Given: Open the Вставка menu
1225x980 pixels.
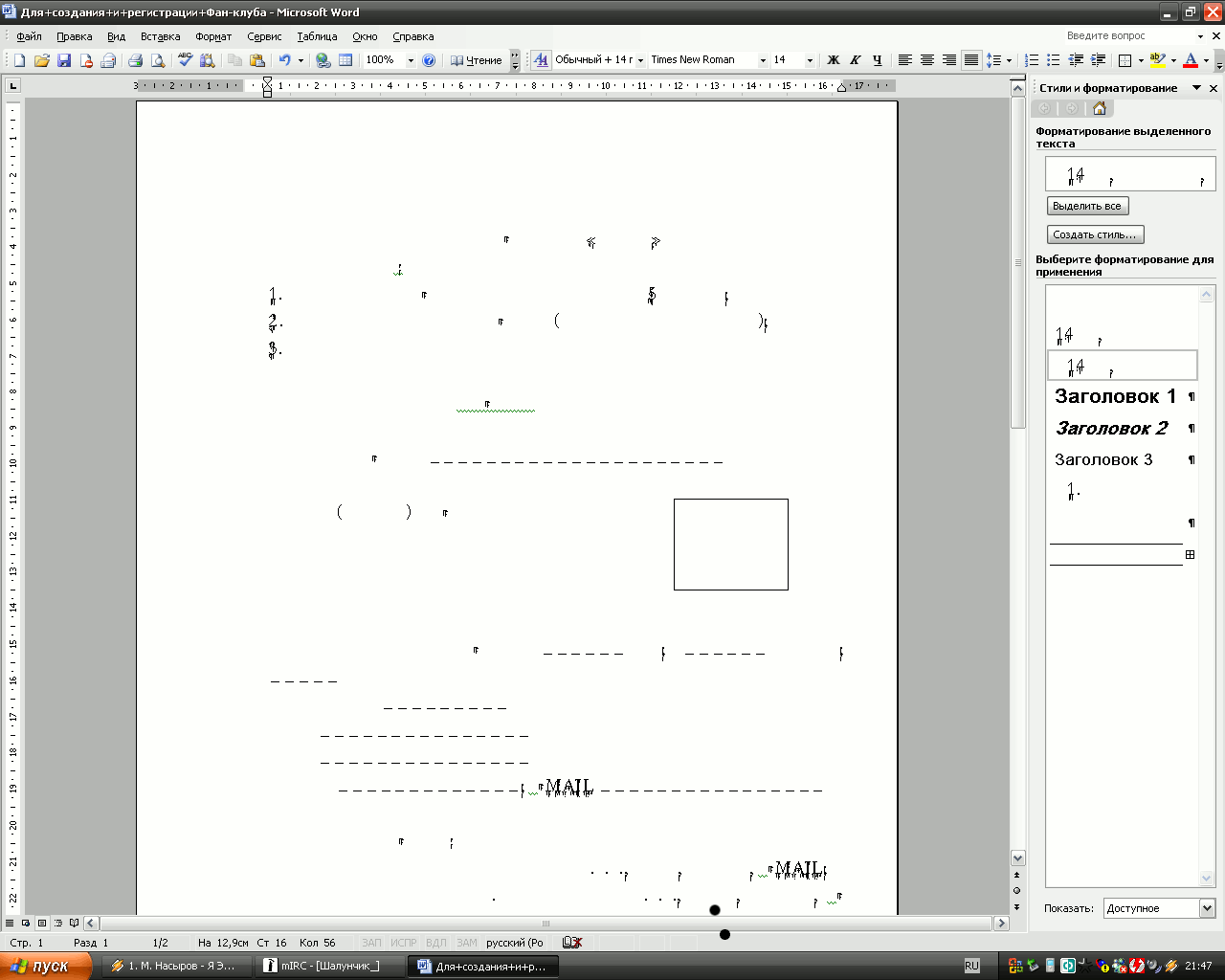Looking at the screenshot, I should 160,36.
